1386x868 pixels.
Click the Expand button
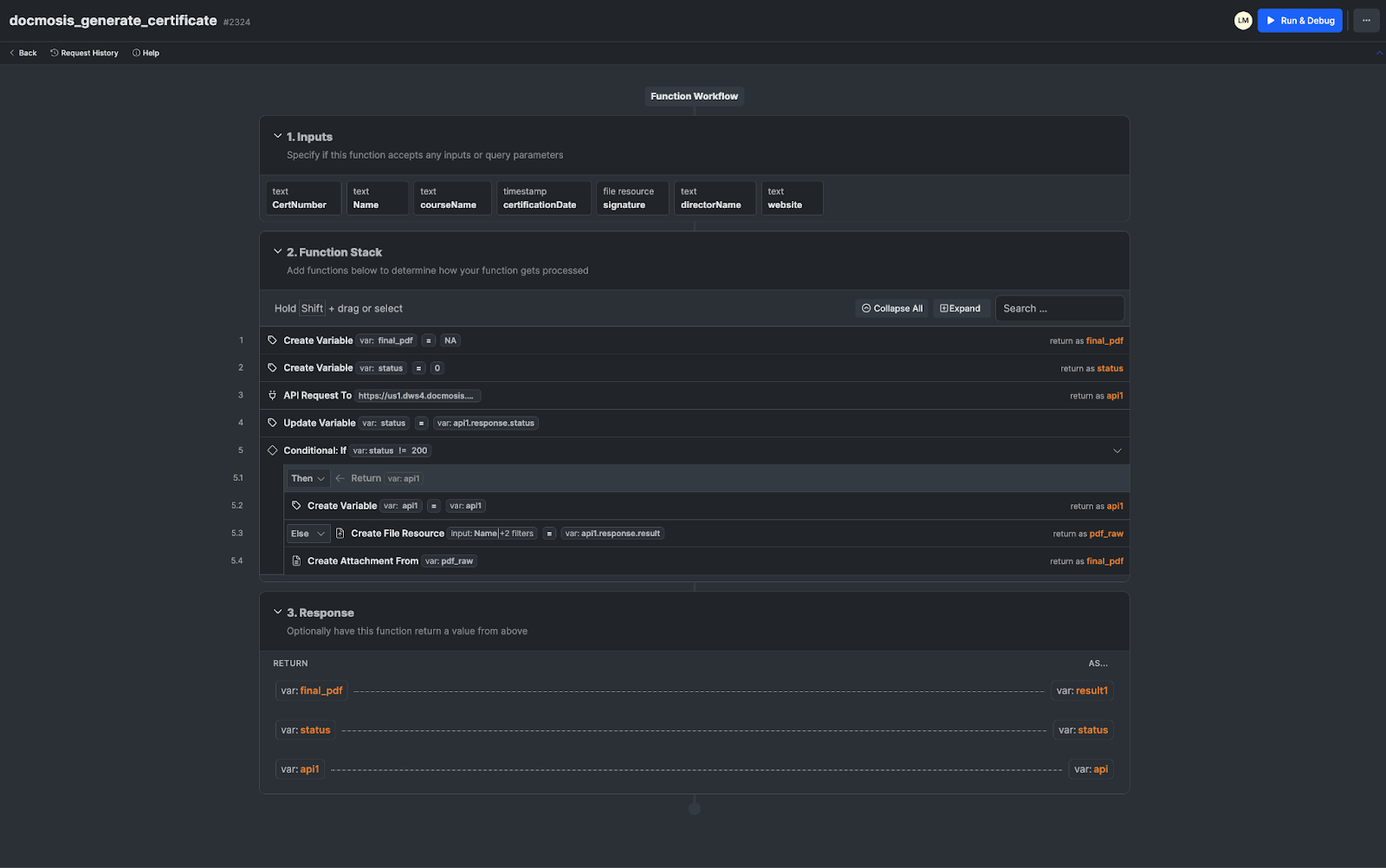point(960,308)
